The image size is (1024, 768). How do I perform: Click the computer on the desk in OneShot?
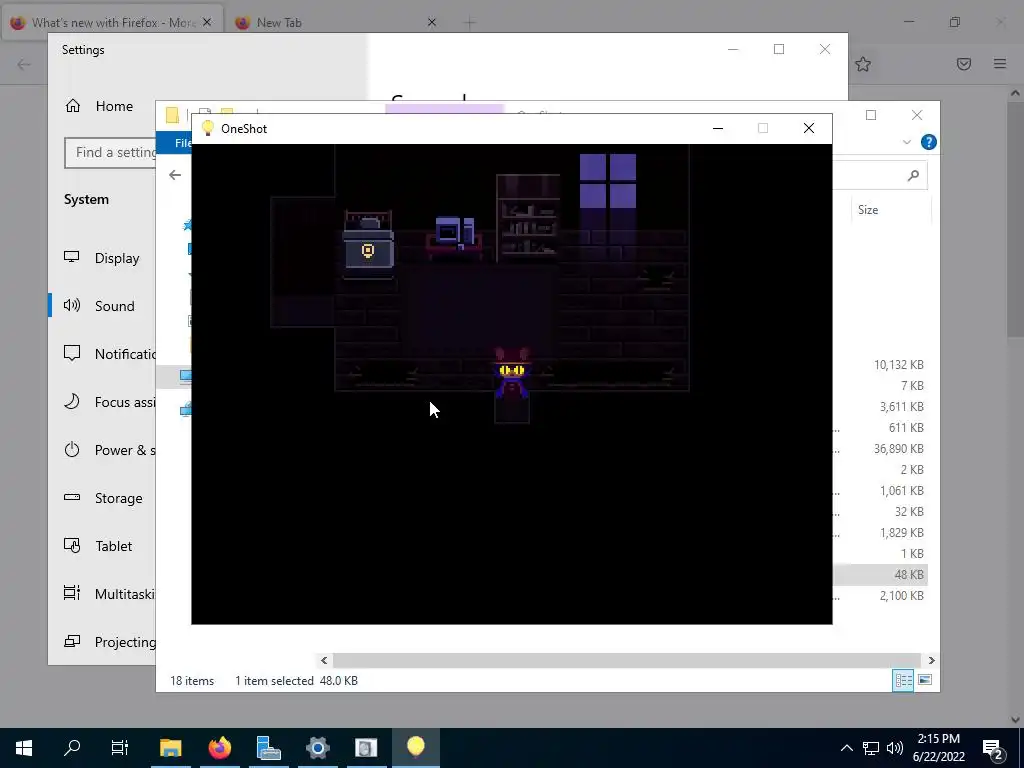[455, 234]
